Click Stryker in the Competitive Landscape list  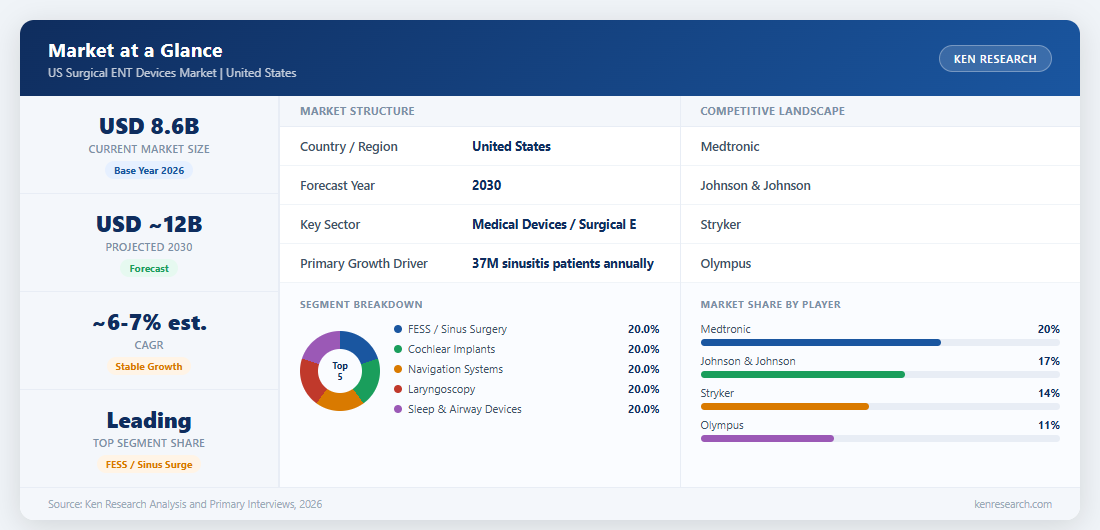tap(720, 225)
